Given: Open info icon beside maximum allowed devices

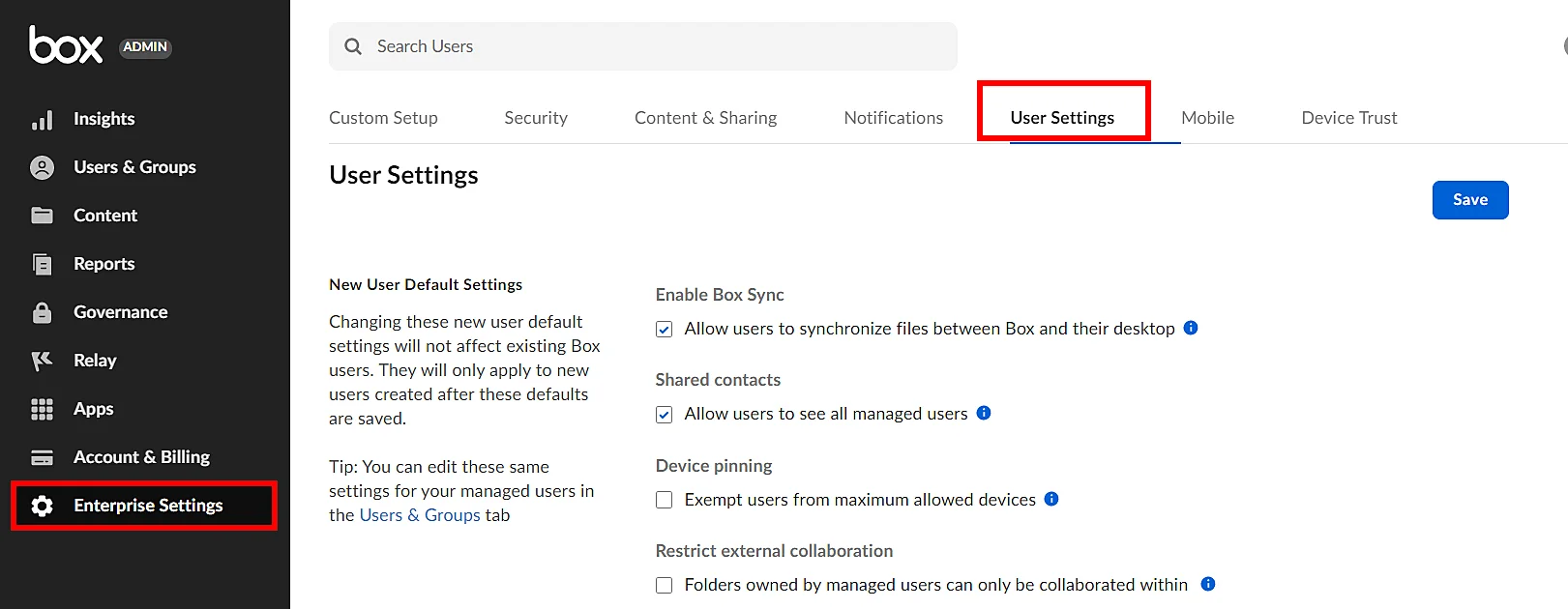Looking at the screenshot, I should coord(1051,499).
